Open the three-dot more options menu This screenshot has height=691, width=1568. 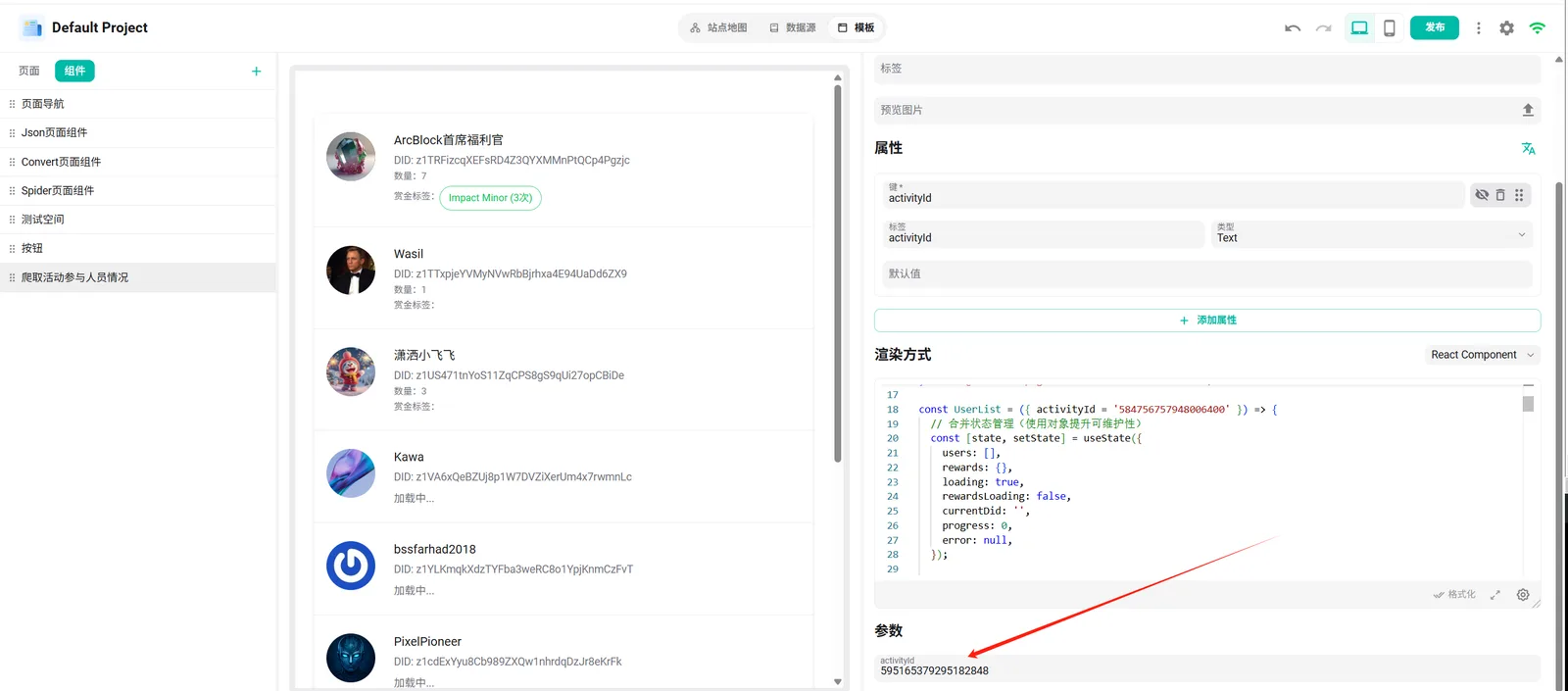click(1479, 28)
